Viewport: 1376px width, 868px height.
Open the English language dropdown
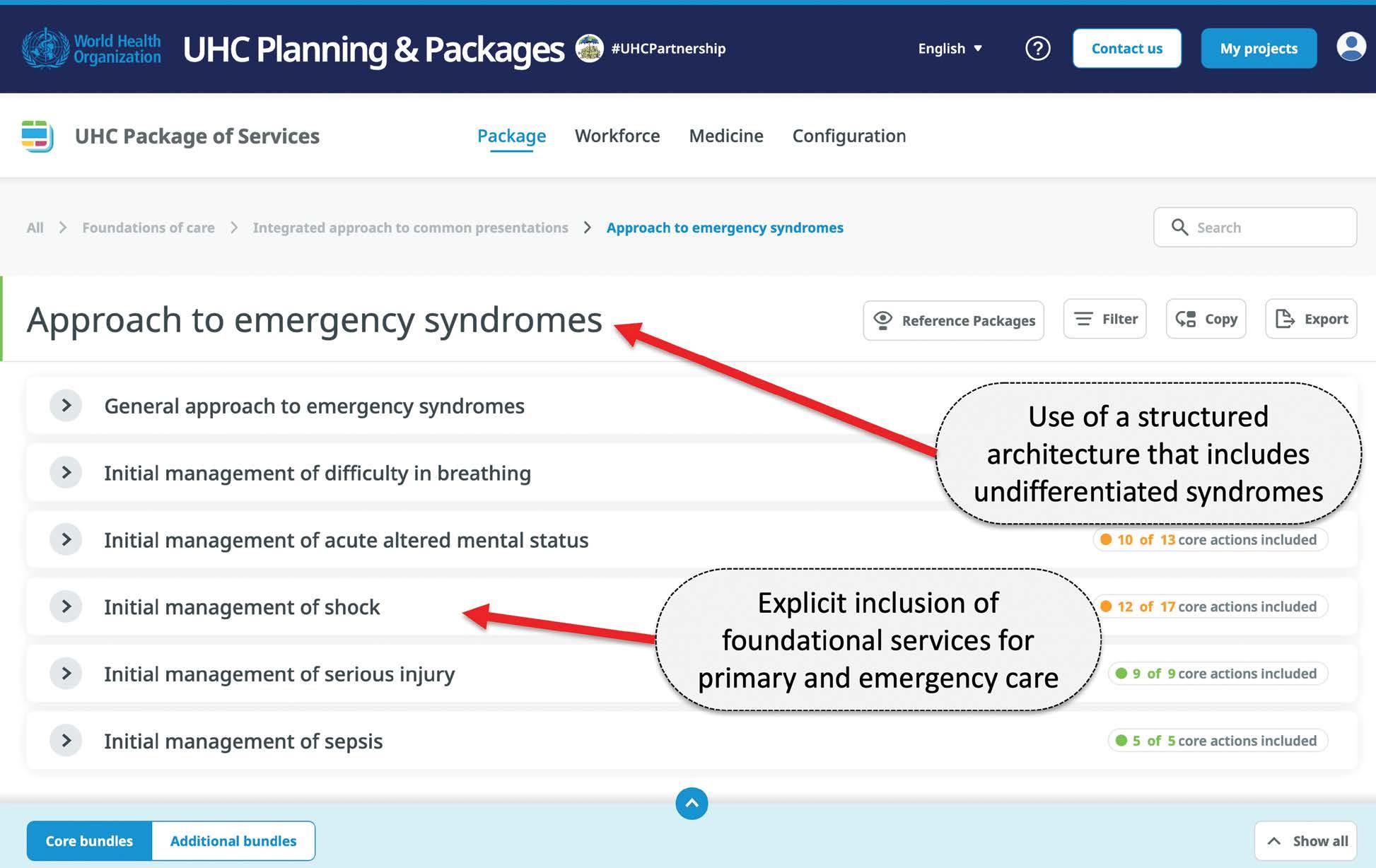(950, 49)
